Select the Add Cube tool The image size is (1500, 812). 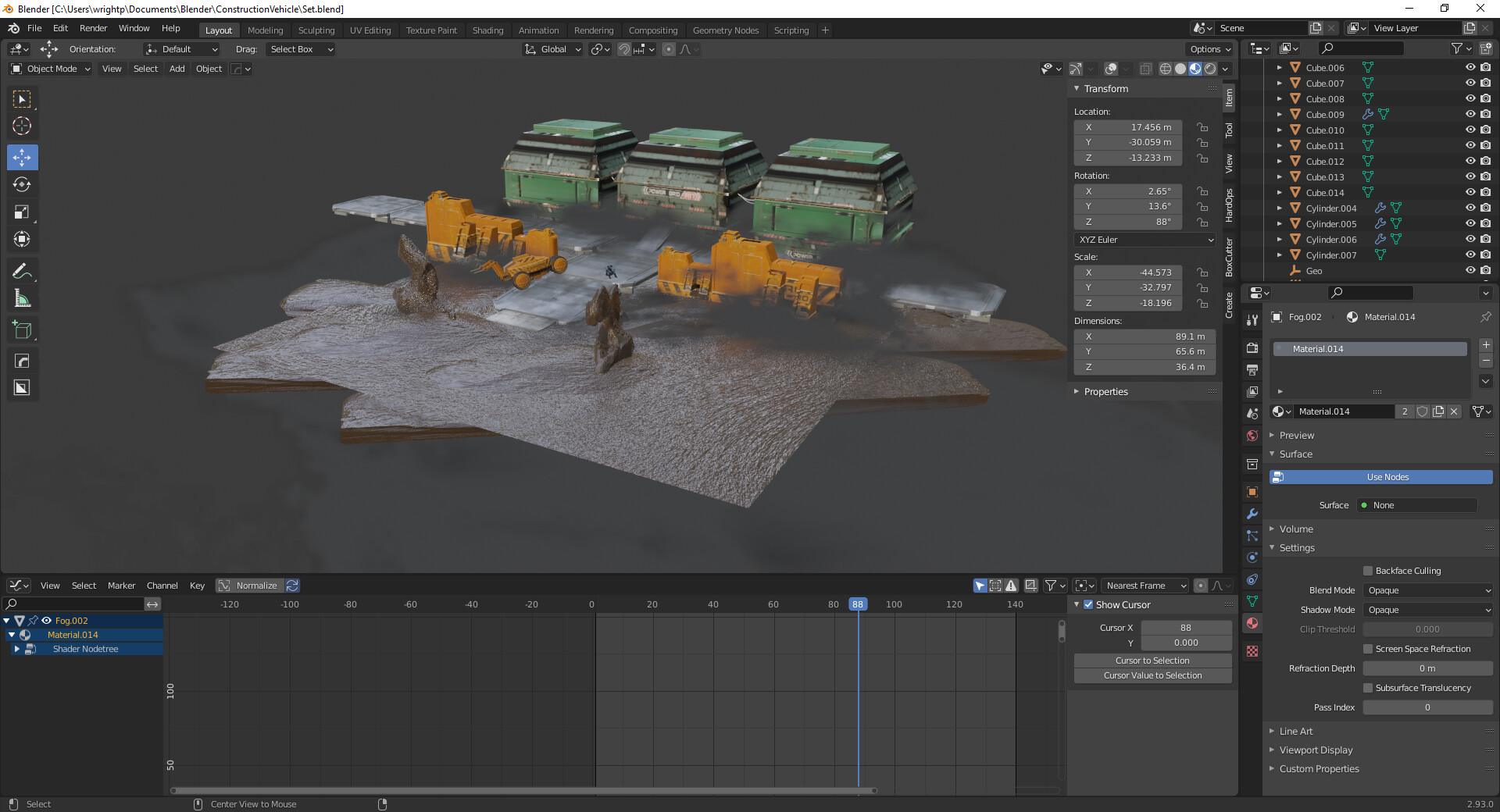tap(22, 330)
